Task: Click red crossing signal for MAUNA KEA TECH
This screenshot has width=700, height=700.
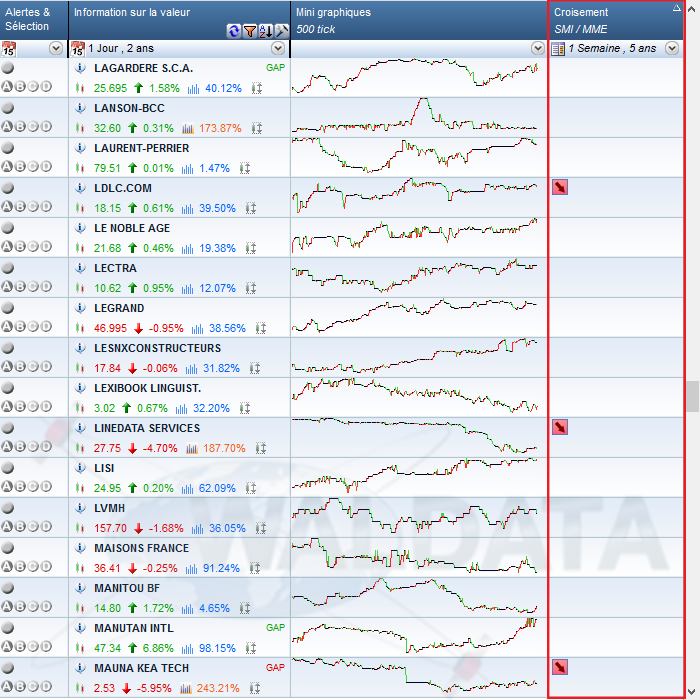Action: (560, 667)
